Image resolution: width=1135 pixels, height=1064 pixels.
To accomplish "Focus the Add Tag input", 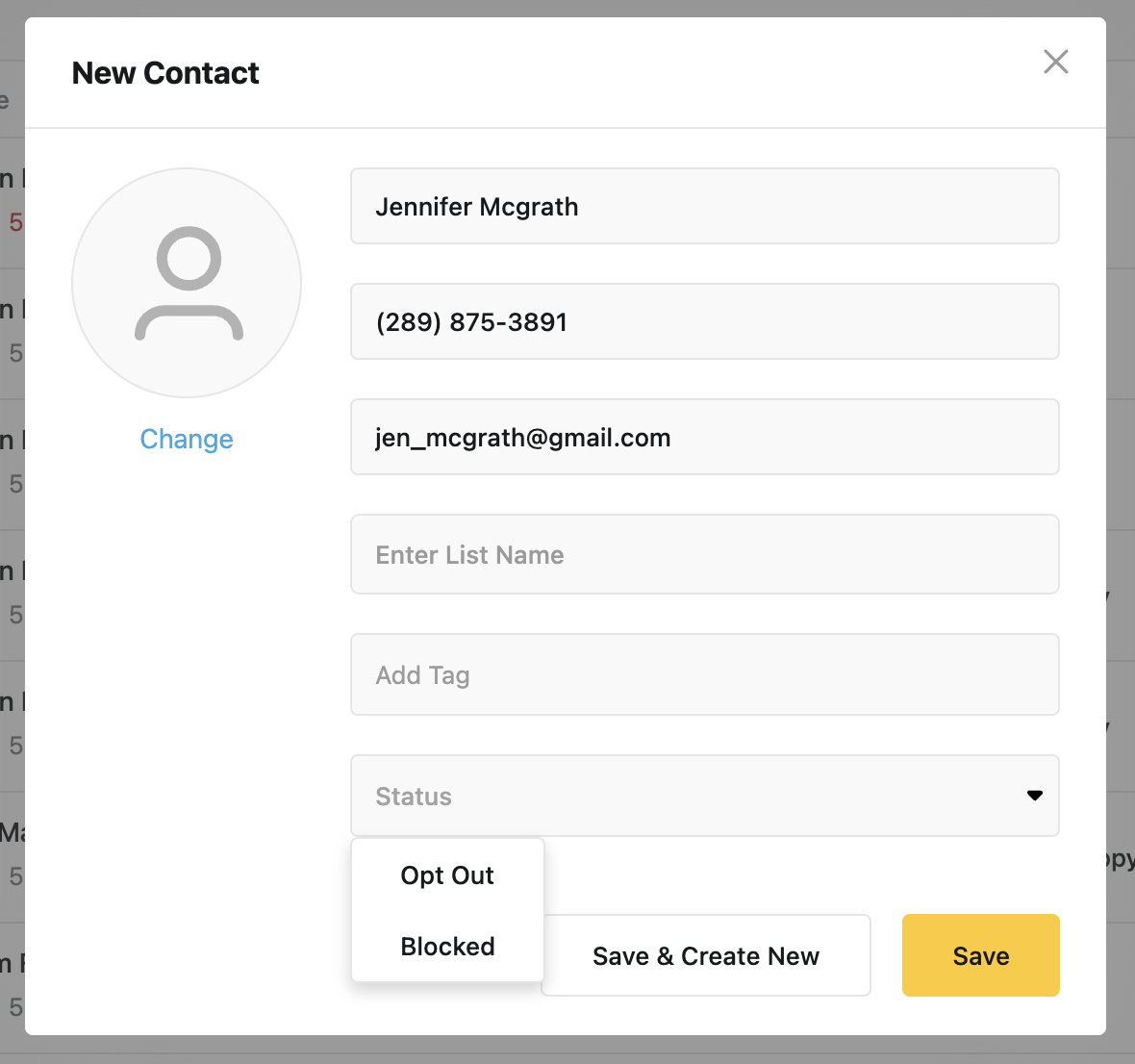I will coord(704,675).
